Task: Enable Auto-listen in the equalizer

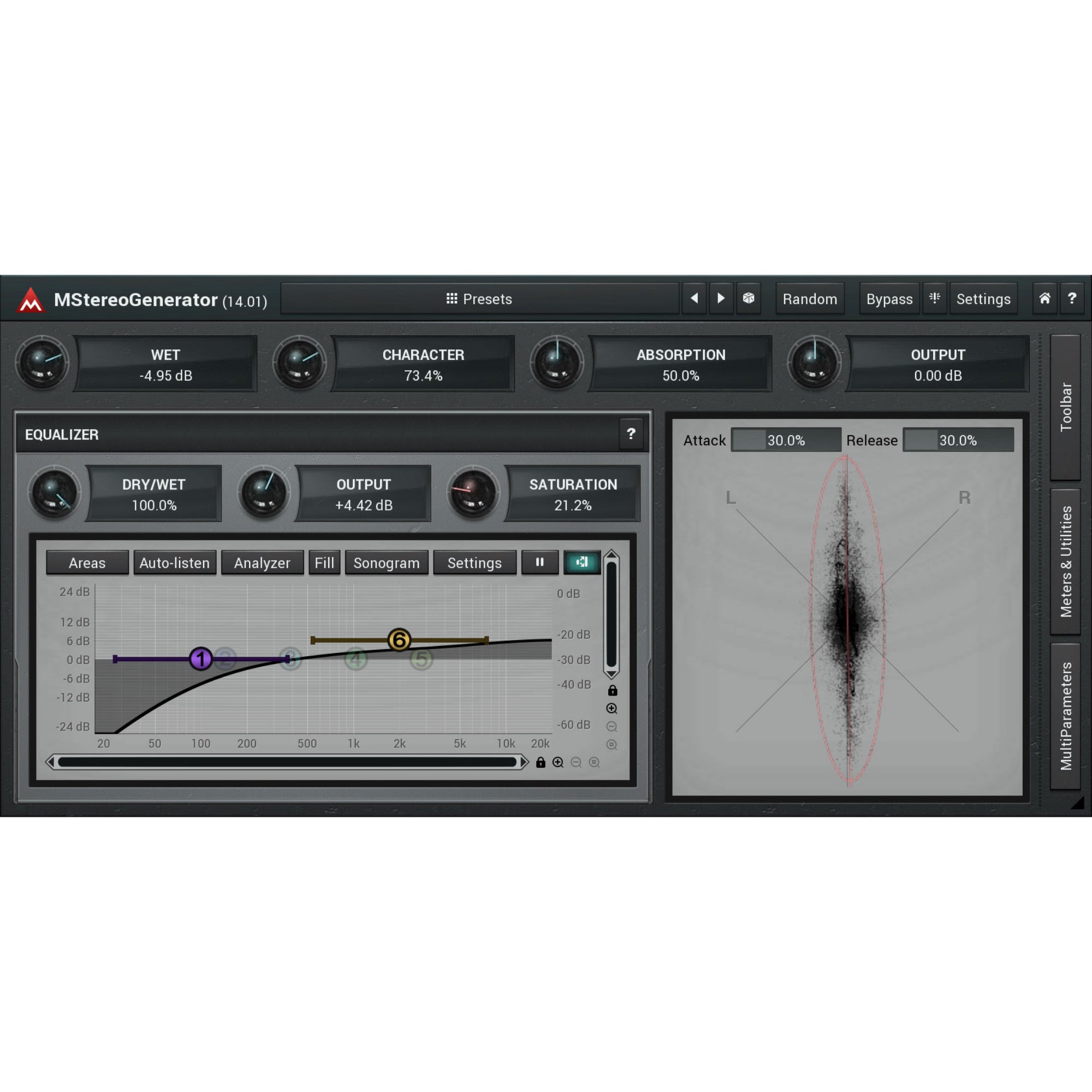Action: point(175,562)
